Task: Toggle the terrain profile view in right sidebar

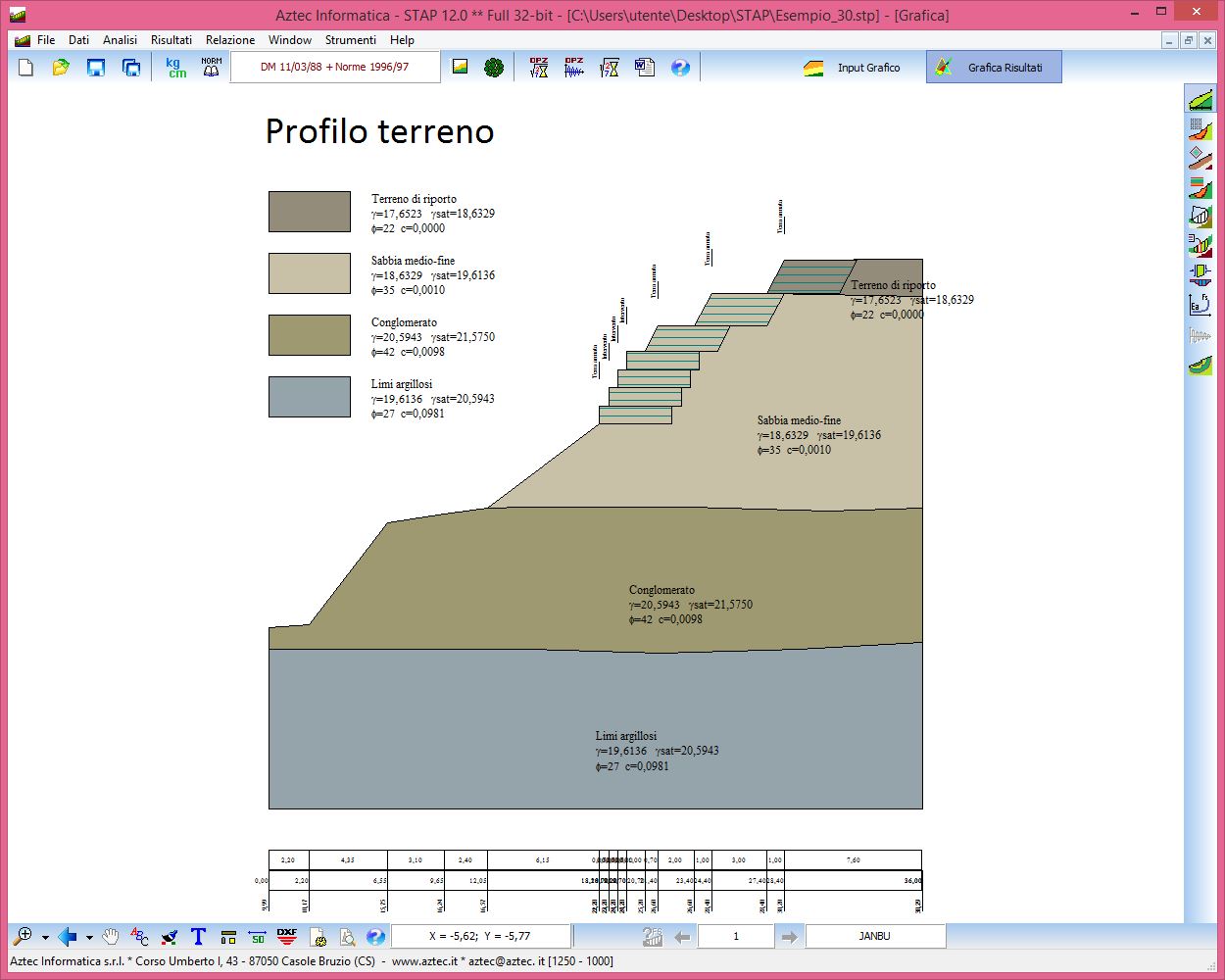Action: tap(1200, 100)
